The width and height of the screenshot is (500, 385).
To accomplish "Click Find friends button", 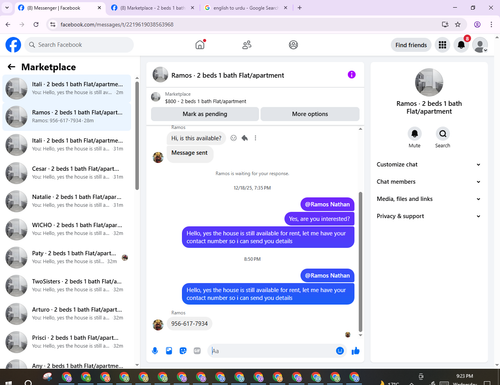I will pos(411,45).
